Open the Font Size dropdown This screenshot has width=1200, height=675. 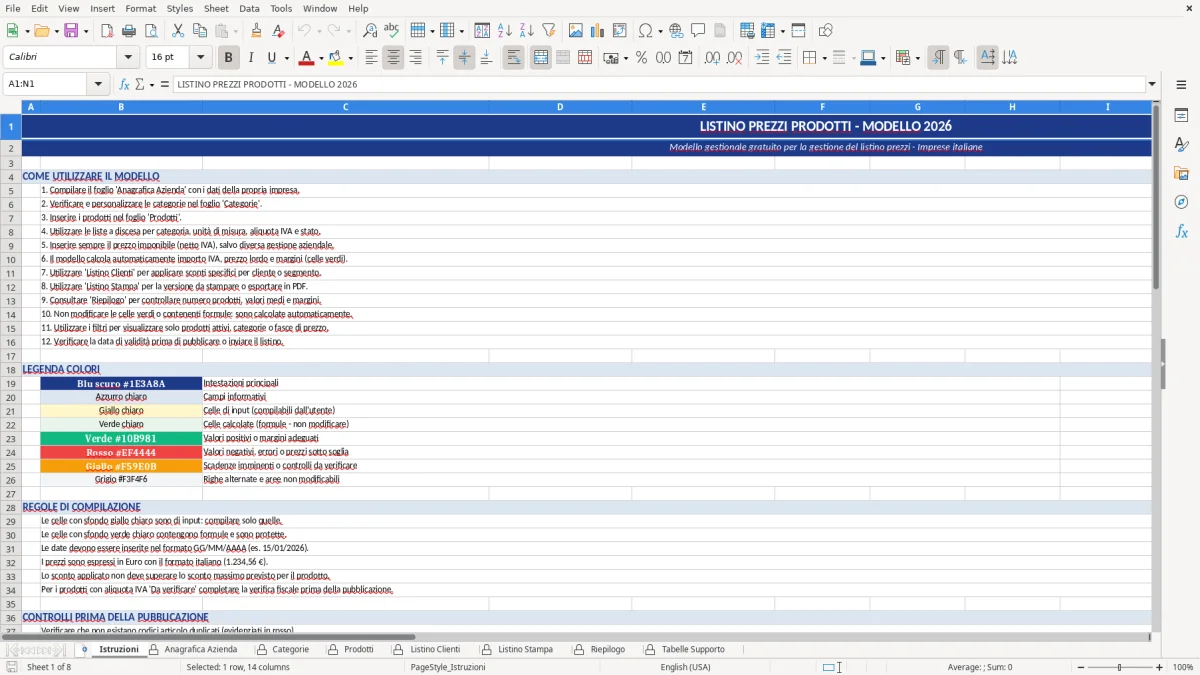coord(200,58)
